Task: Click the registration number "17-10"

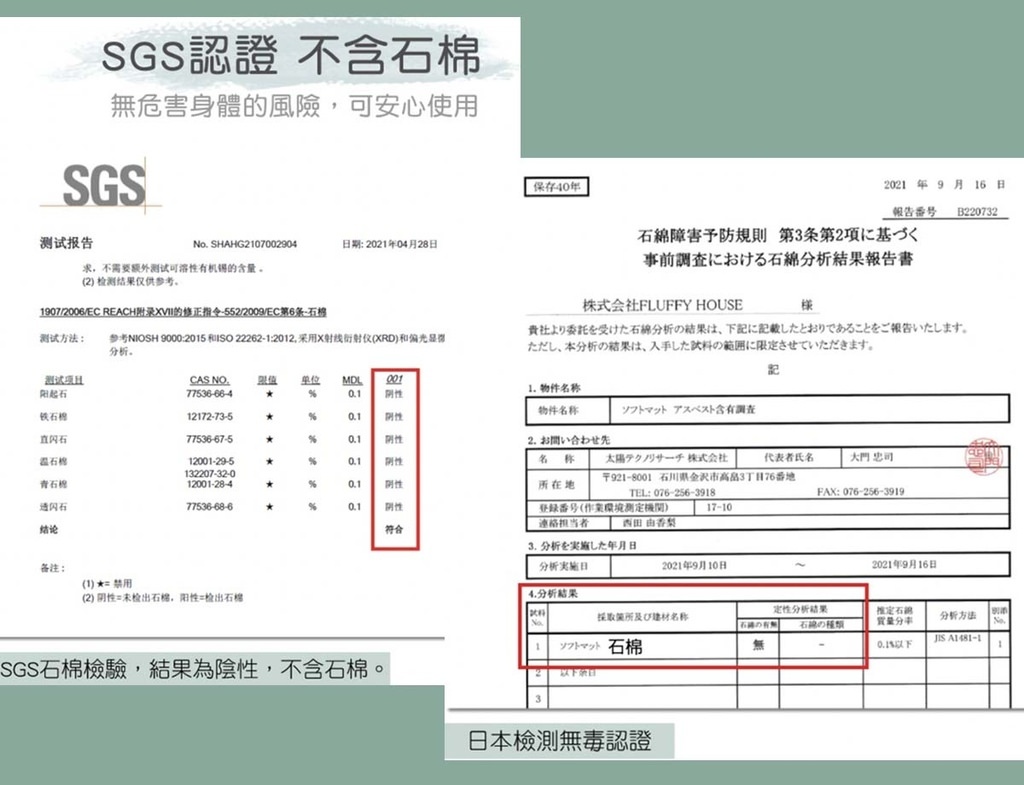Action: (719, 507)
